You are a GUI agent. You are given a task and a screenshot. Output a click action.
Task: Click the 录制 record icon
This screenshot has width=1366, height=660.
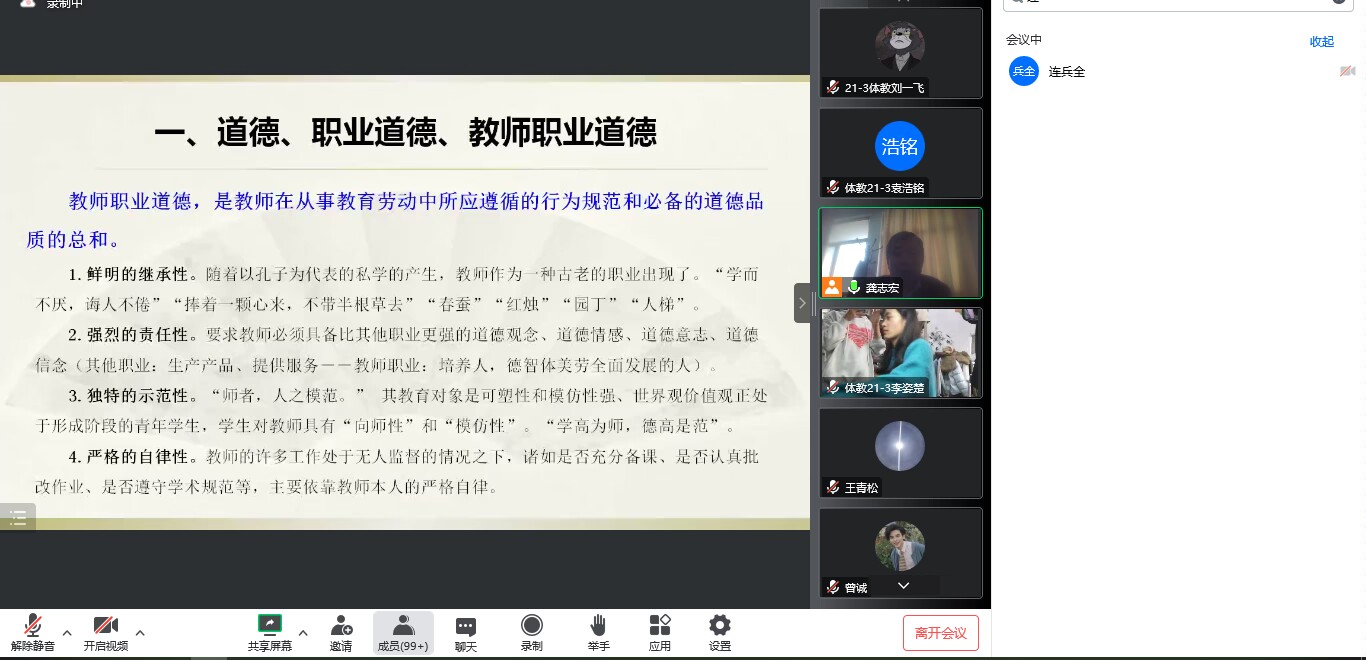[x=531, y=632]
